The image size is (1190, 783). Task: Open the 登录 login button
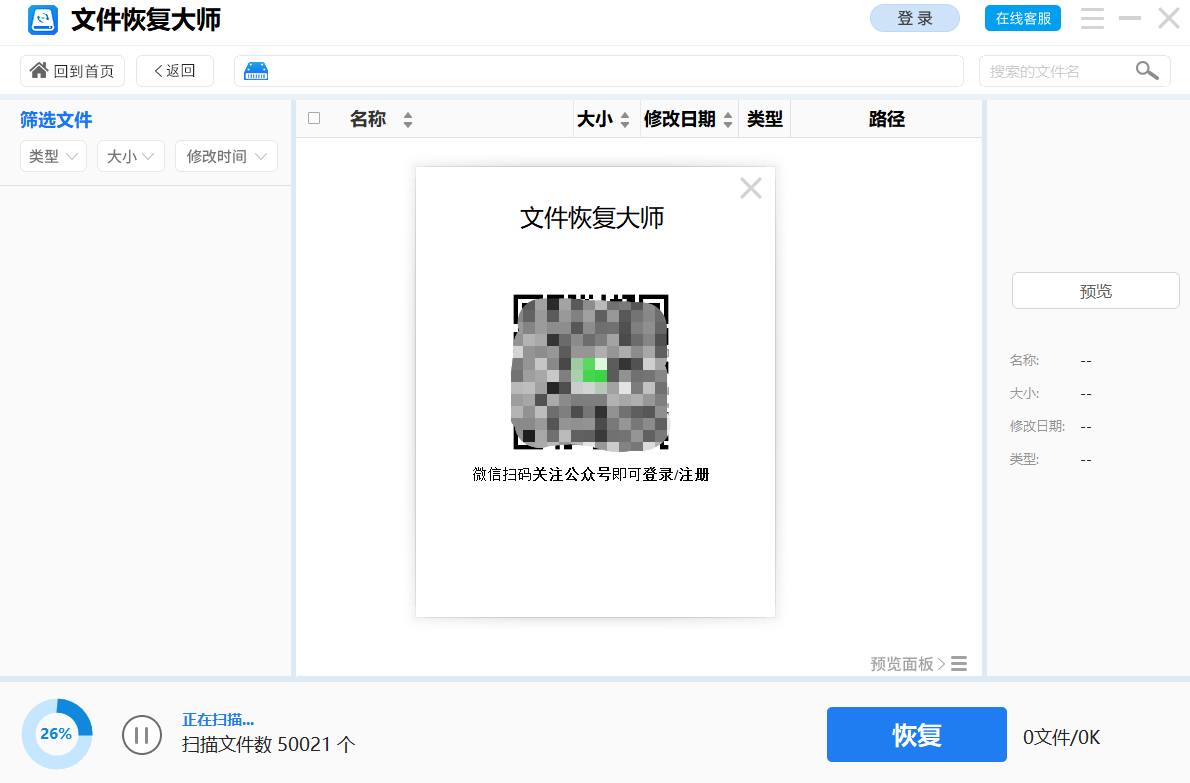[x=915, y=18]
